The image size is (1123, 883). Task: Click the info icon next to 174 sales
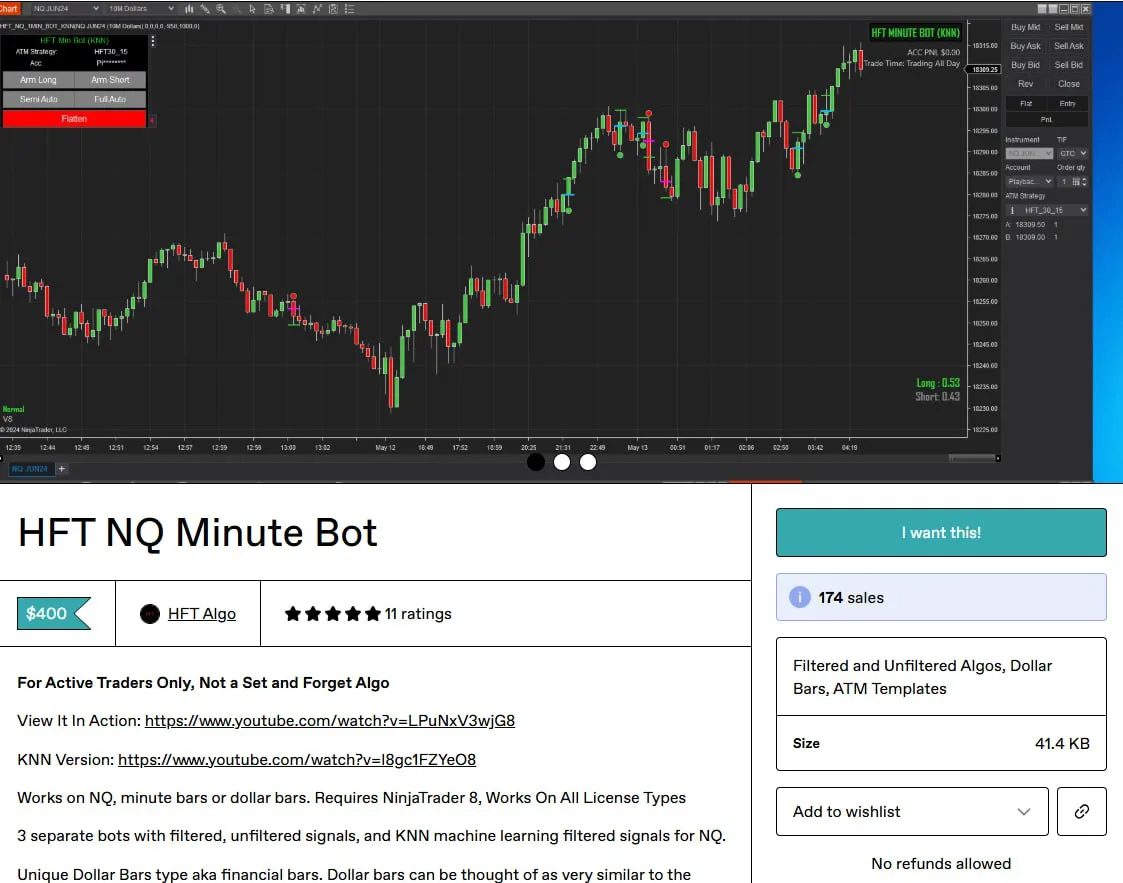pos(799,596)
